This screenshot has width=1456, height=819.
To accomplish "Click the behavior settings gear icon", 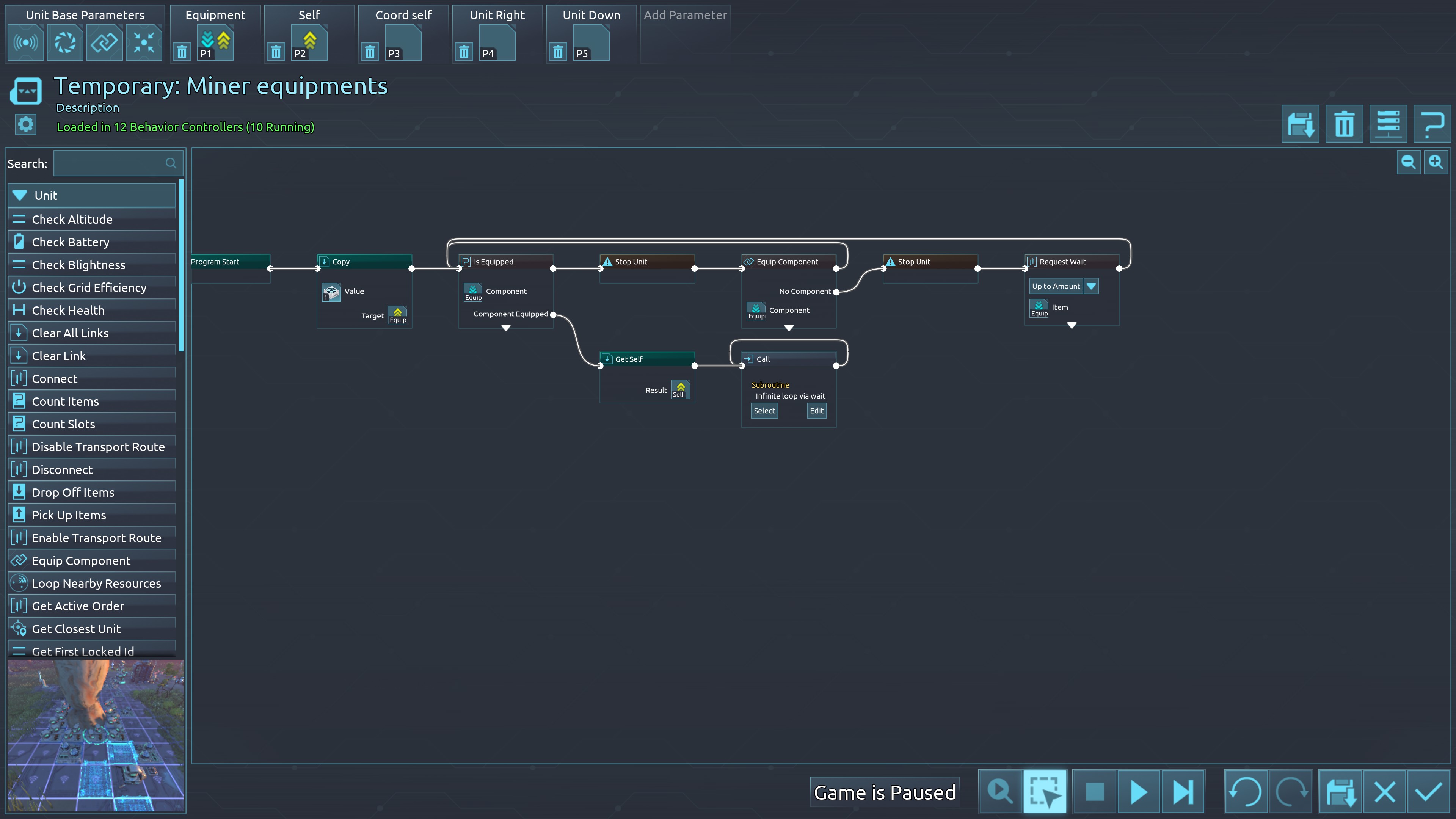I will pos(25,124).
